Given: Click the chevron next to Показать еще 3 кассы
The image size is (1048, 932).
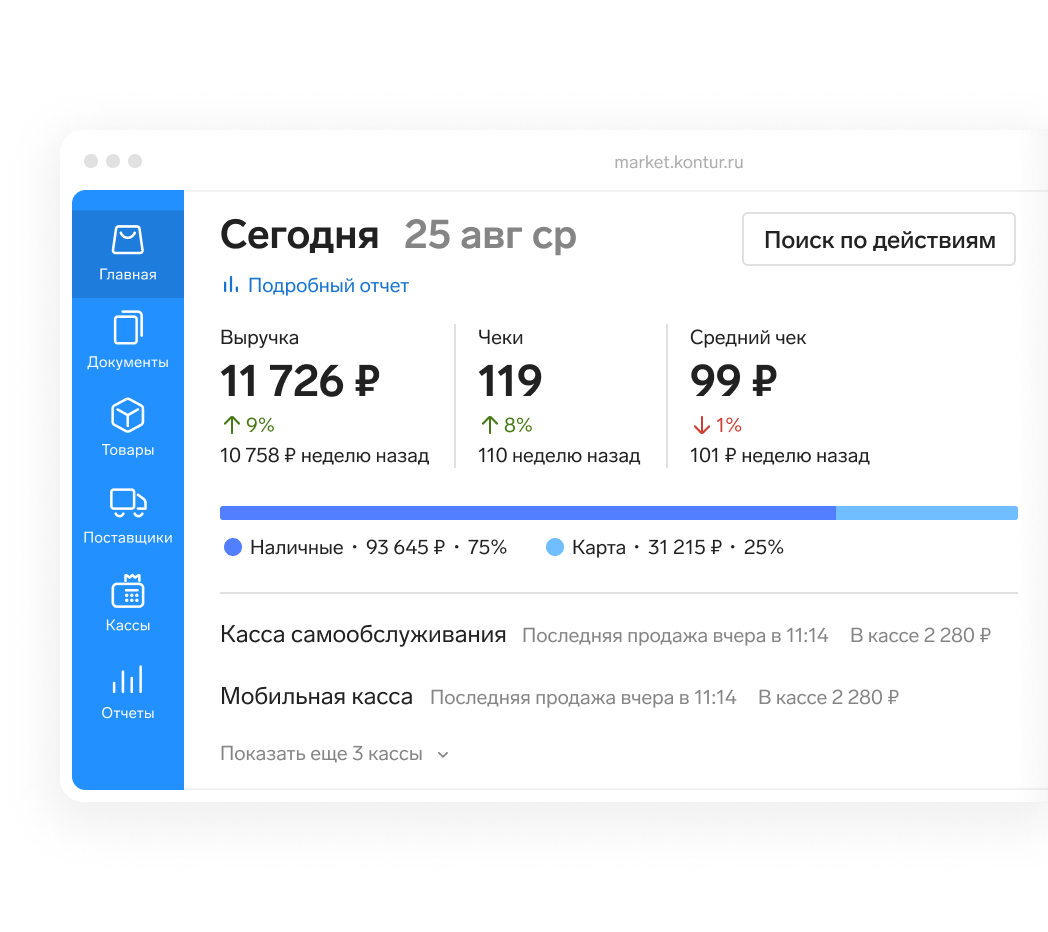Looking at the screenshot, I should point(444,755).
